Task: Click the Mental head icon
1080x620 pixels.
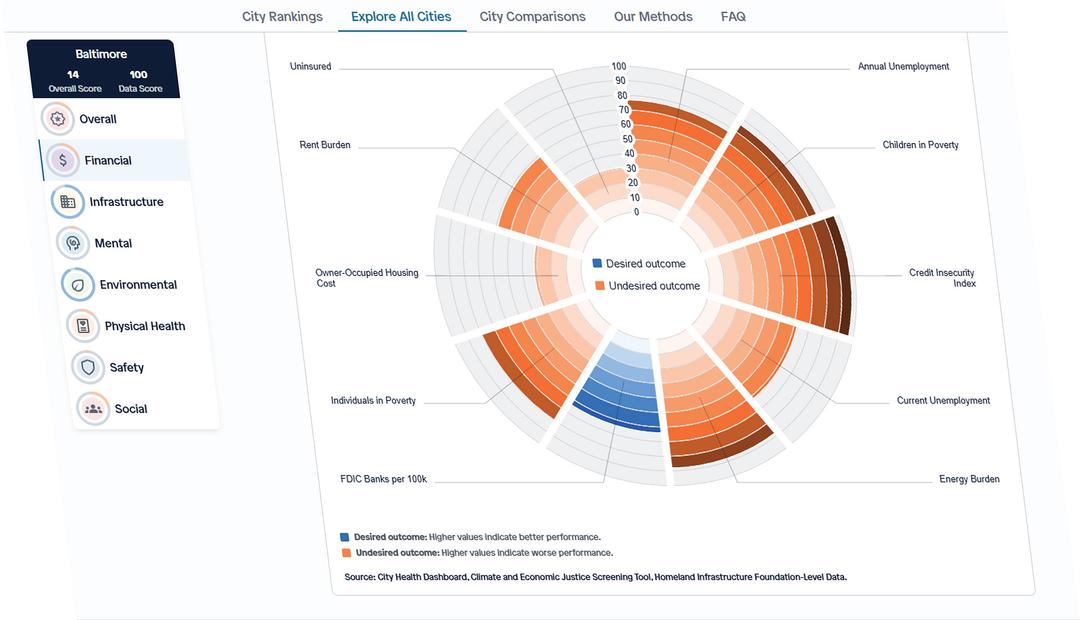Action: [x=73, y=243]
